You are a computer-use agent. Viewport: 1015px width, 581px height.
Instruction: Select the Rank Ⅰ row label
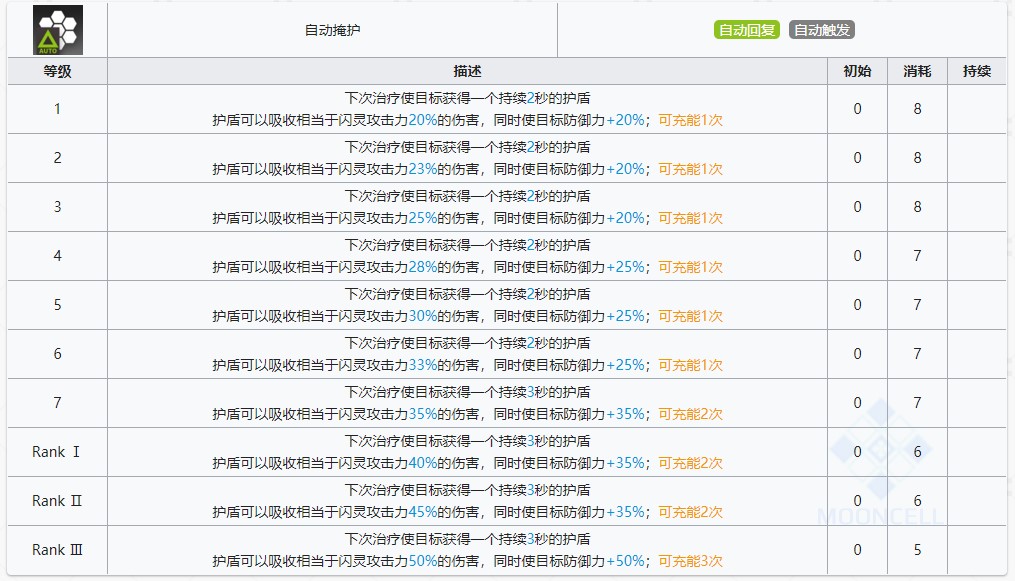[x=56, y=452]
